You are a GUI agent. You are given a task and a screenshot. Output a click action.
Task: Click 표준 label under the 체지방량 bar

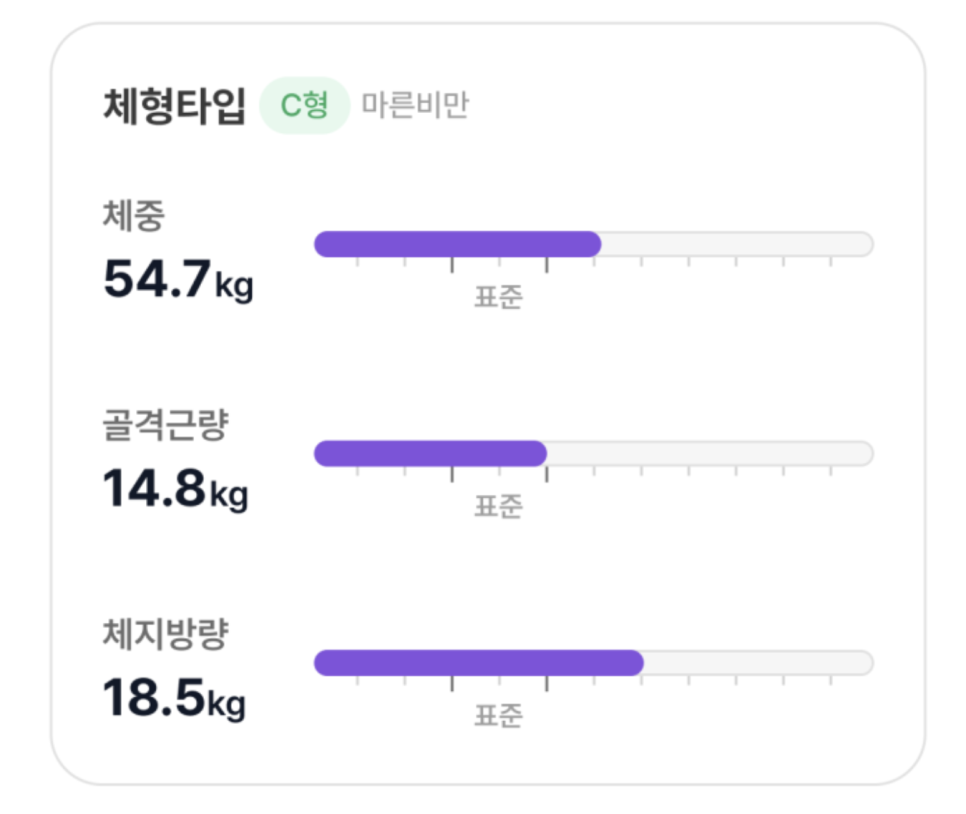[498, 716]
